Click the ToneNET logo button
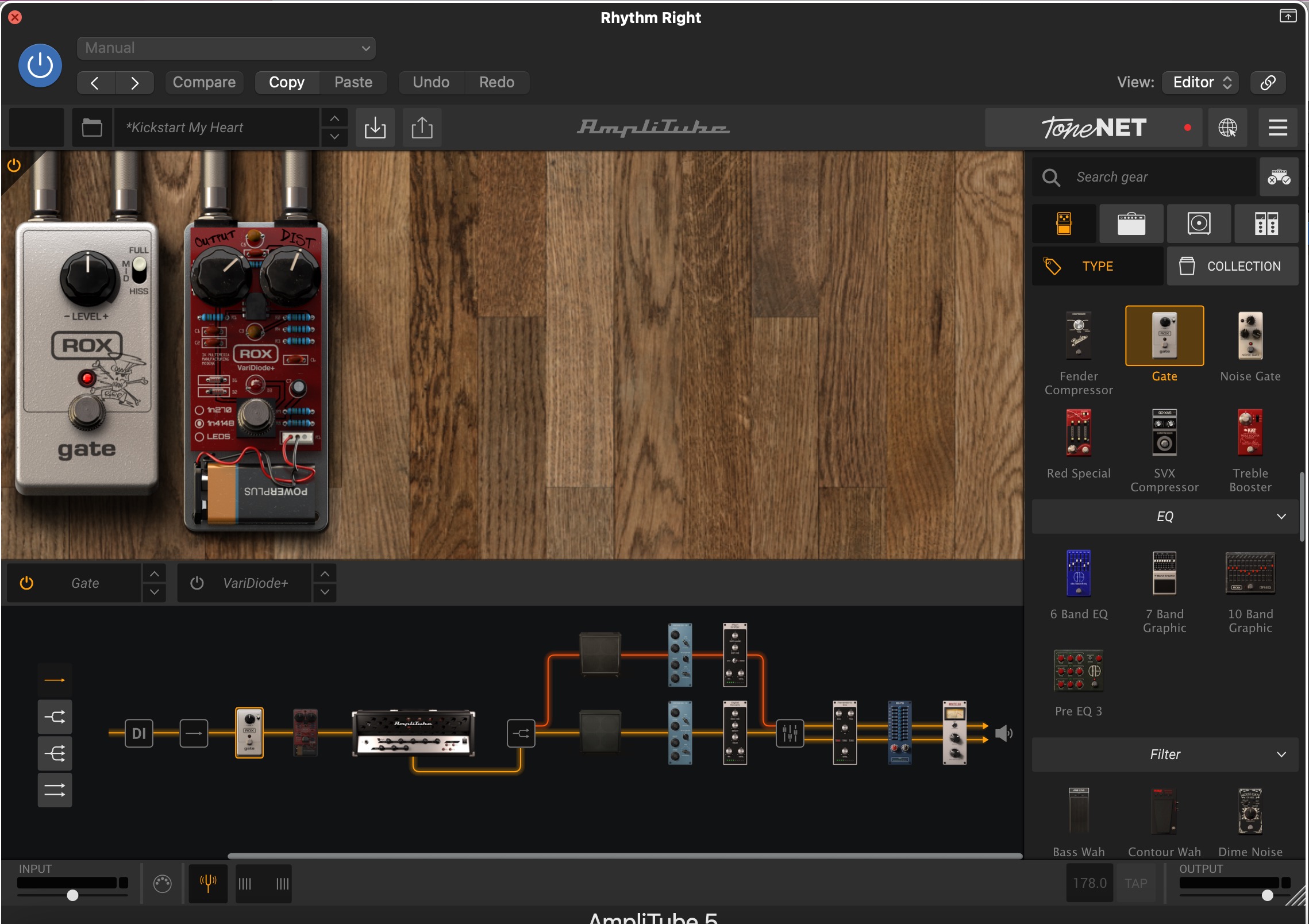This screenshot has height=924, width=1309. (1094, 128)
